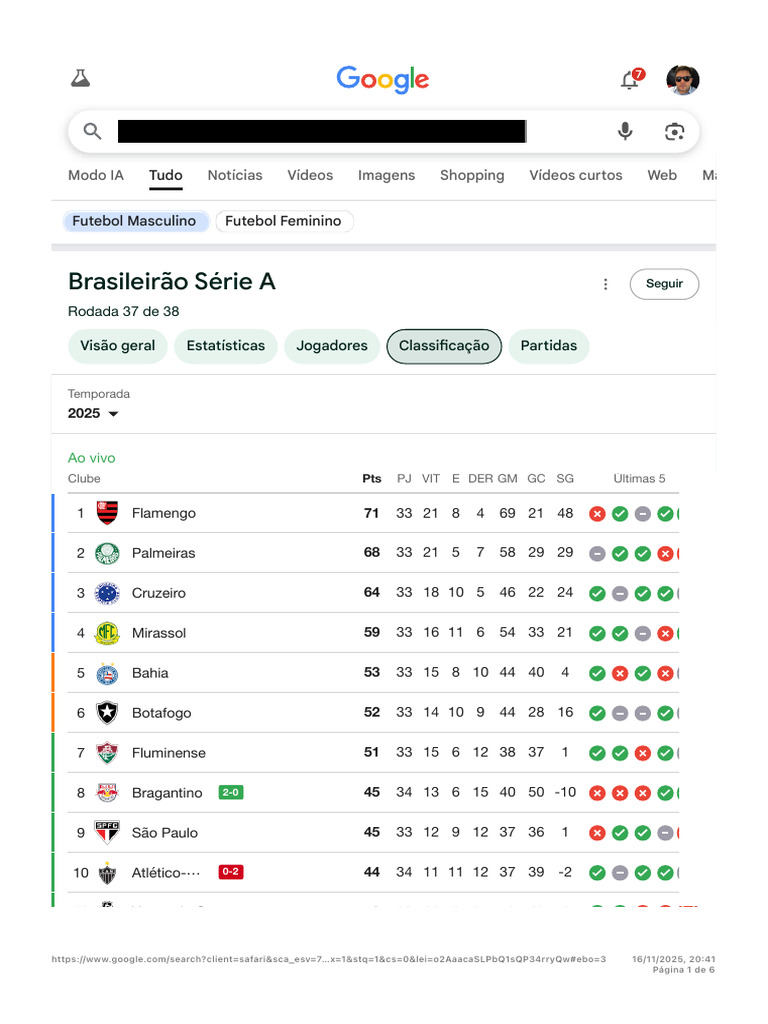Click the Flamengo club crest
768x1024 pixels.
(x=107, y=513)
